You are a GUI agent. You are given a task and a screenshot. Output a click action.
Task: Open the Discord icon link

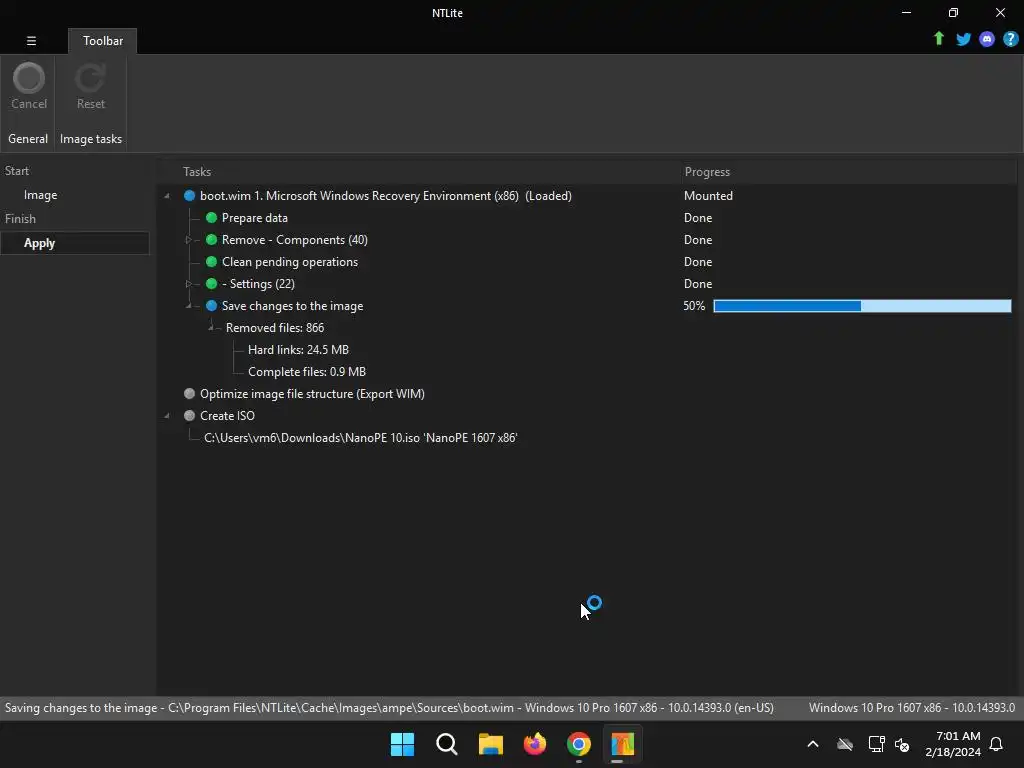point(987,39)
